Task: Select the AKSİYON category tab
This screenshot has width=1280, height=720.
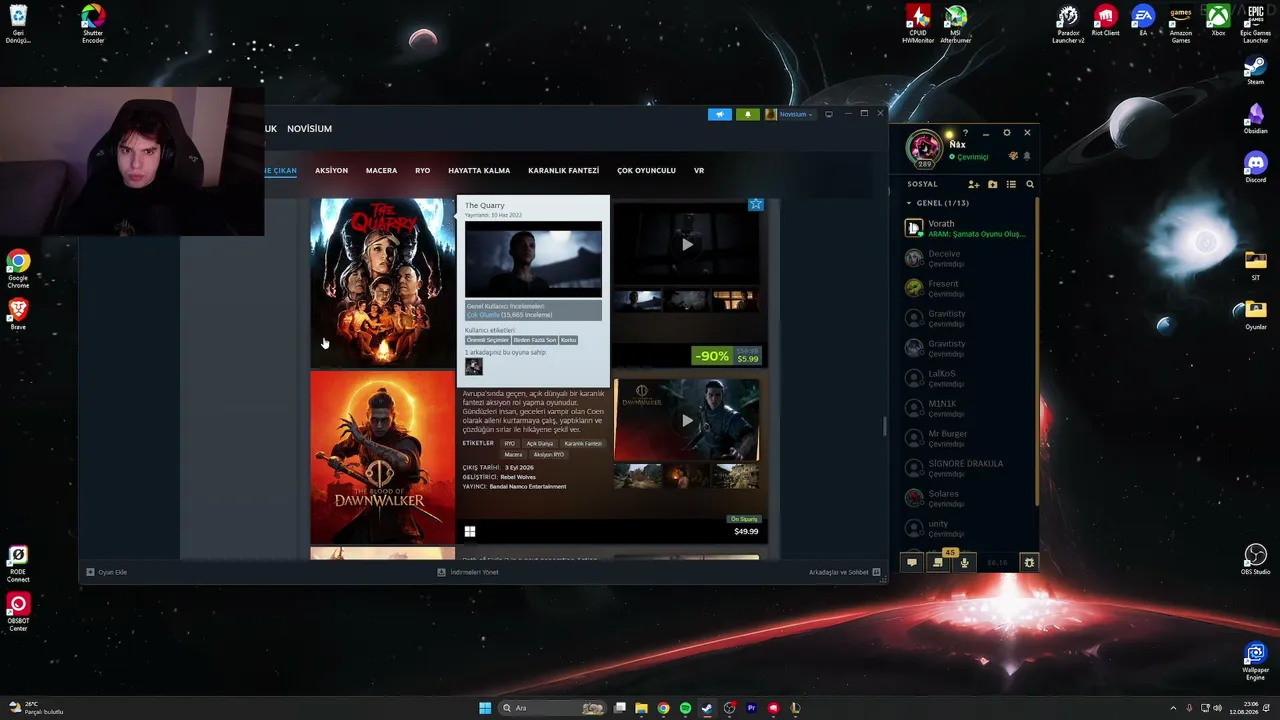Action: (332, 171)
